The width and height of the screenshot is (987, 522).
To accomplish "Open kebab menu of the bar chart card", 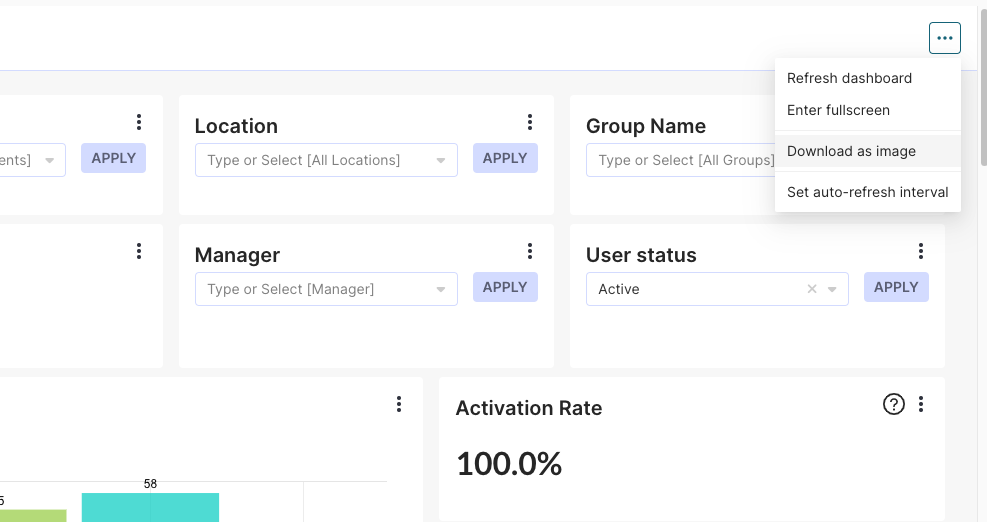I will tap(398, 404).
